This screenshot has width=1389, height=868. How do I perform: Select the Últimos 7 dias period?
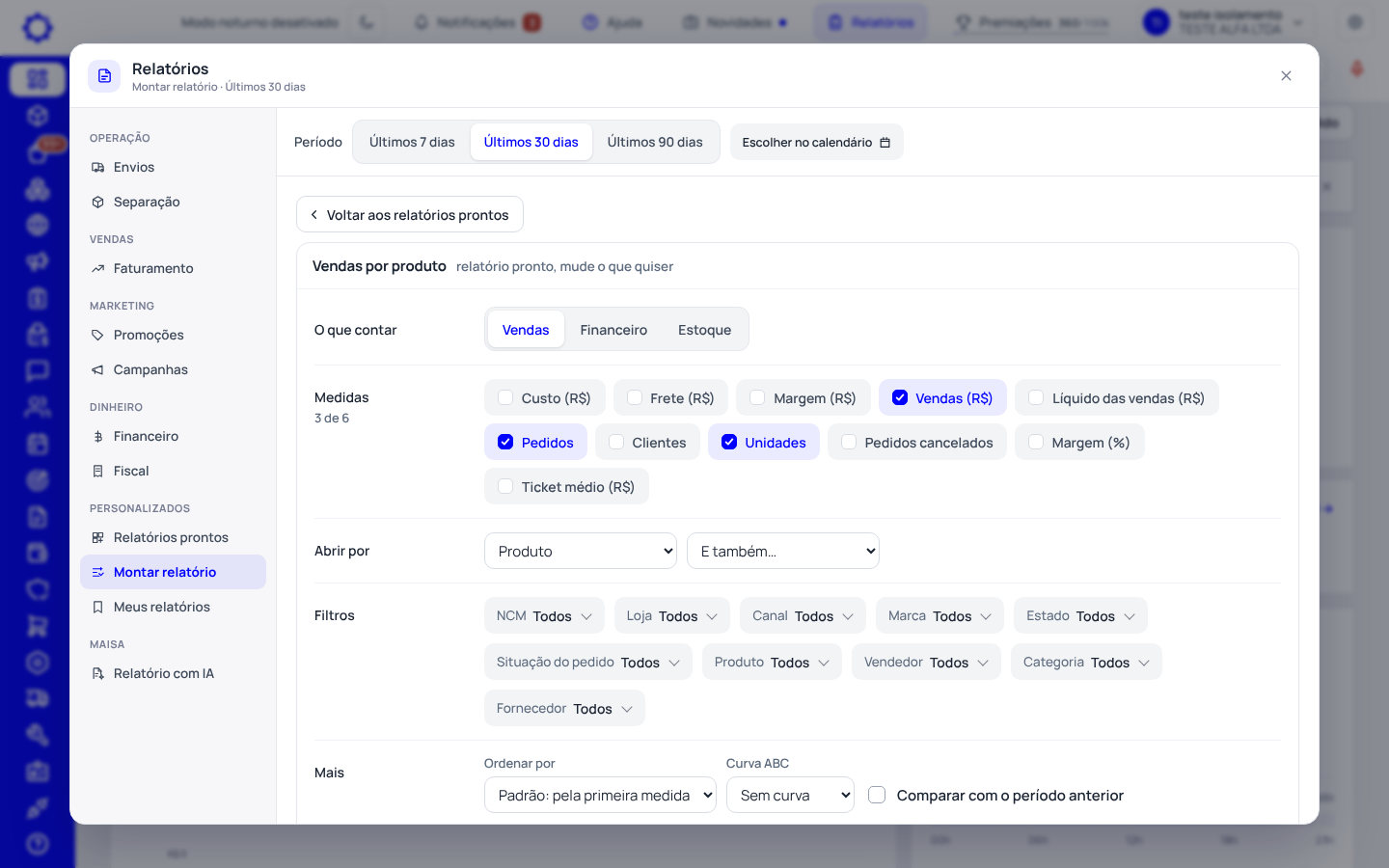[x=412, y=143]
